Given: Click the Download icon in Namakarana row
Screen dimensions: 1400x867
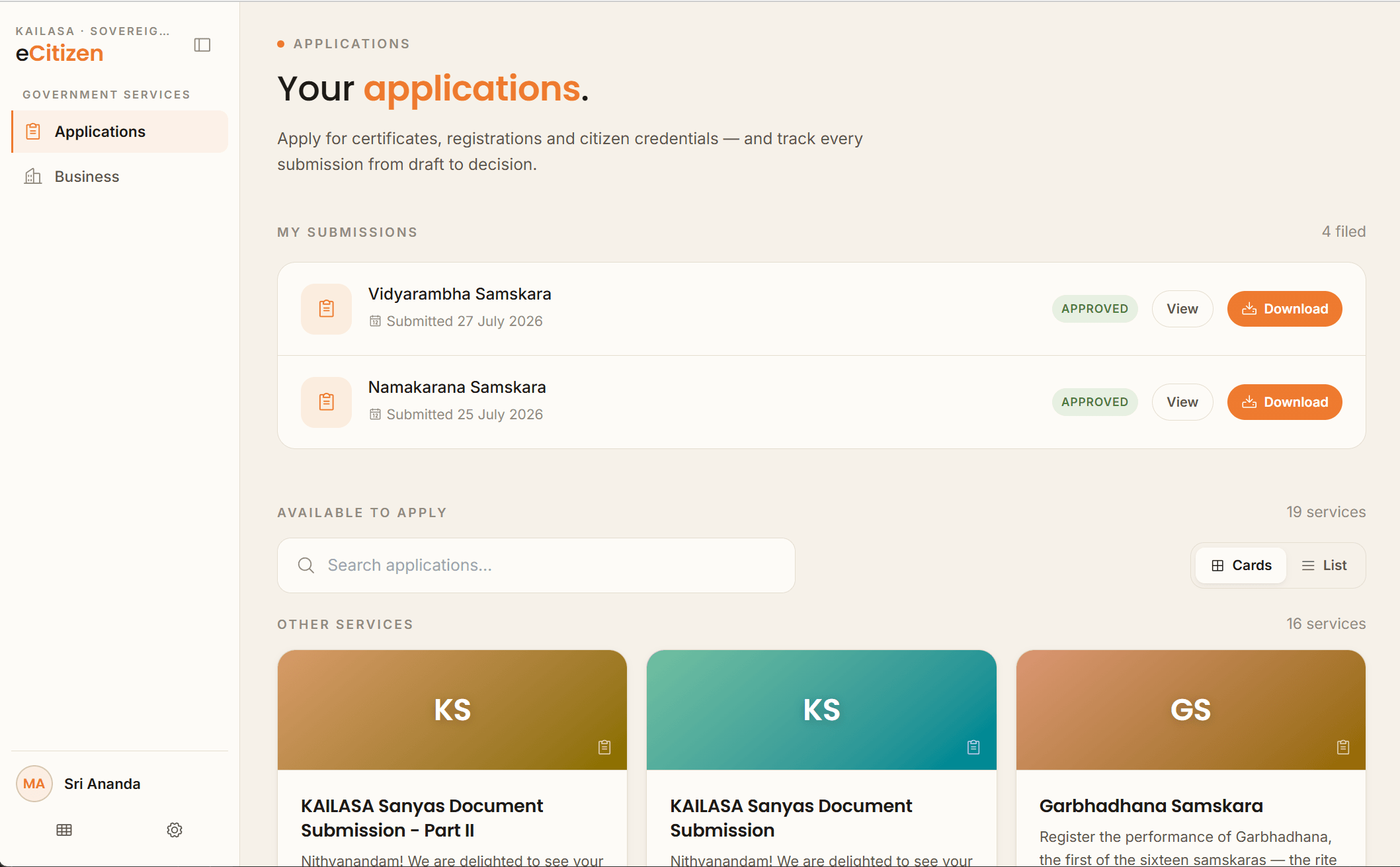Looking at the screenshot, I should [x=1249, y=402].
